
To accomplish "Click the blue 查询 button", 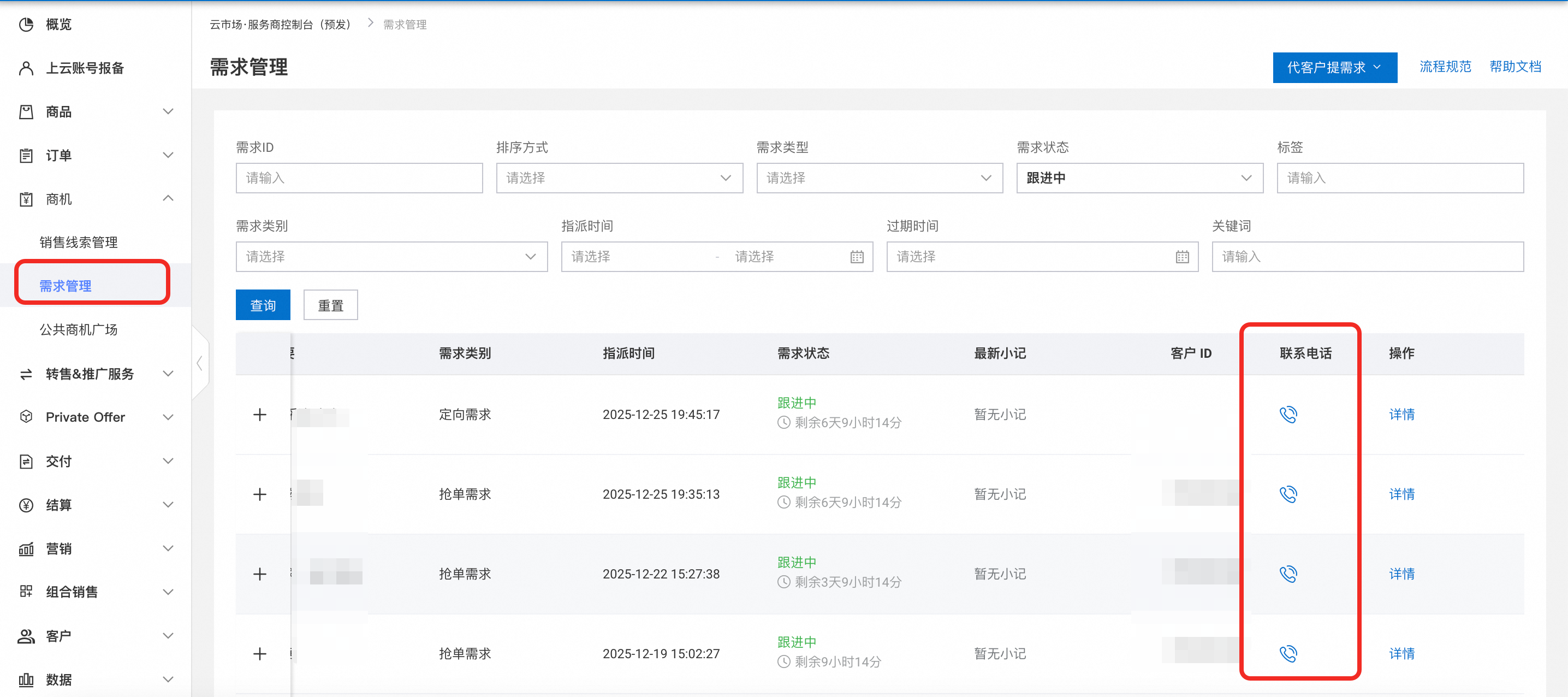I will 263,305.
